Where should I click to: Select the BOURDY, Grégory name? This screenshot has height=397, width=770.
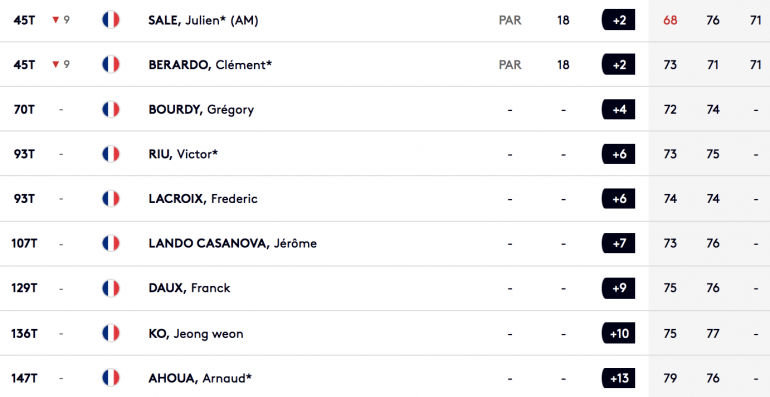point(201,110)
